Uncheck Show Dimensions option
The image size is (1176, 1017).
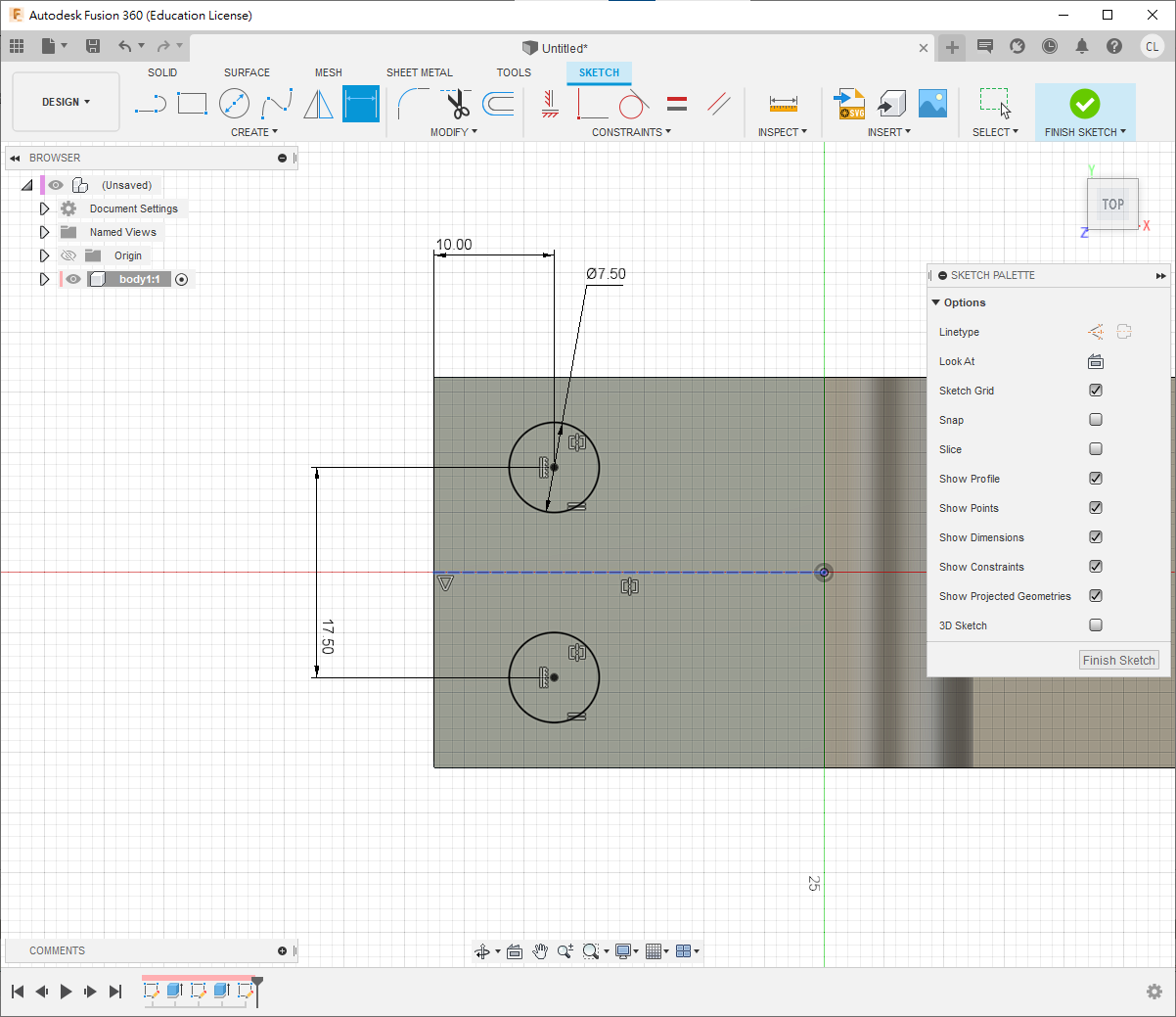click(x=1096, y=537)
